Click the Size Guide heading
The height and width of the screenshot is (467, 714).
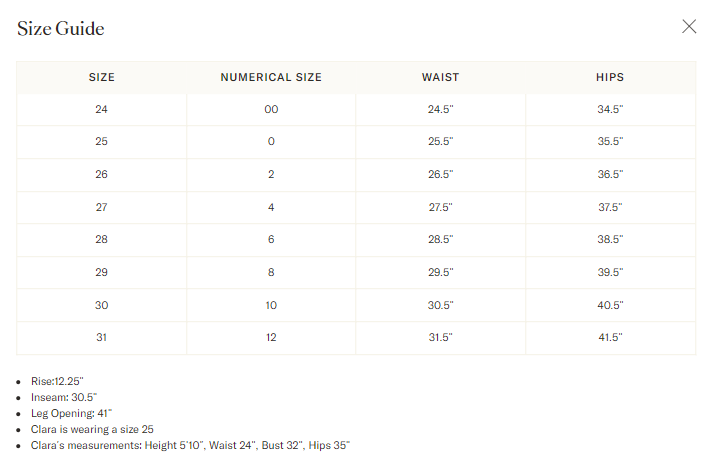click(x=61, y=29)
